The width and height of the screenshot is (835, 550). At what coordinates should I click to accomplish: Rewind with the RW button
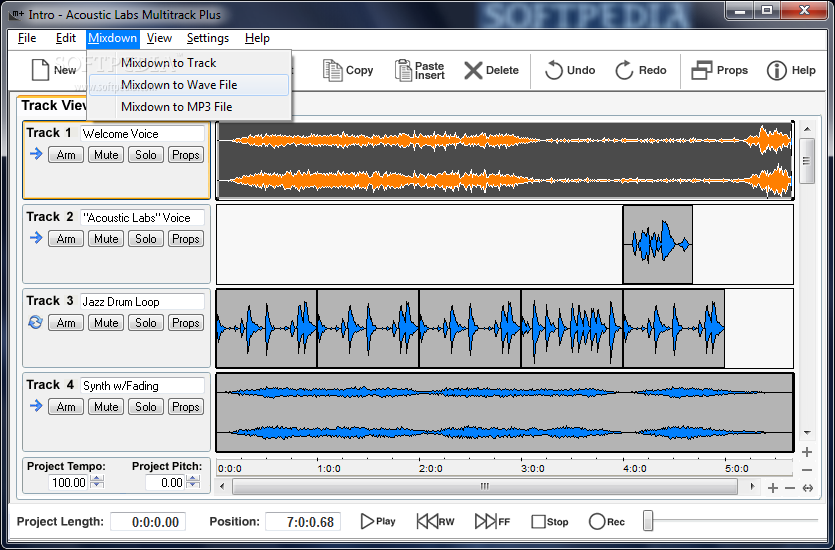coord(436,521)
